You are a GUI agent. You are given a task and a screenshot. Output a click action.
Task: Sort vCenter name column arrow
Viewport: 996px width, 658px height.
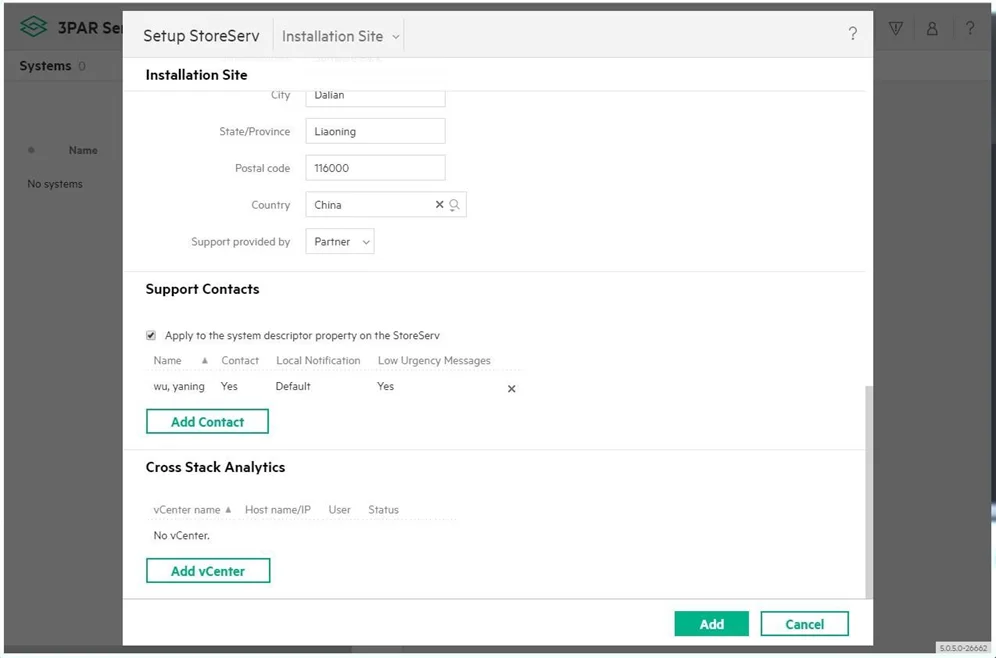pyautogui.click(x=228, y=509)
